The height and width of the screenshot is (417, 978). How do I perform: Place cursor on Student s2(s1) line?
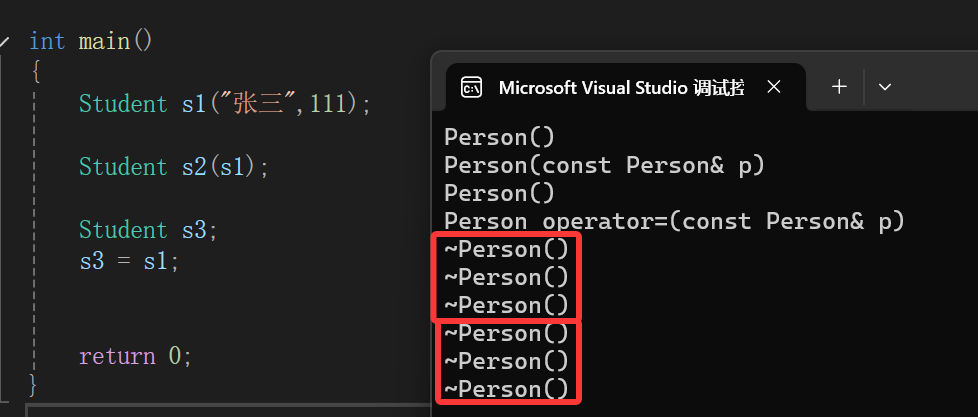tap(173, 167)
